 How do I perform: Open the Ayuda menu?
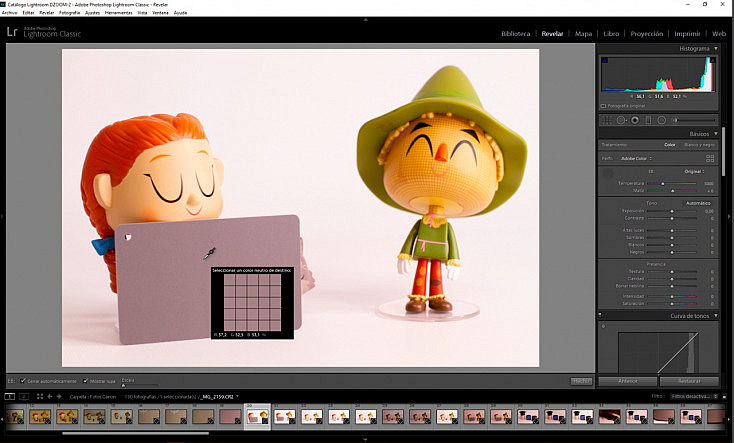pos(180,13)
